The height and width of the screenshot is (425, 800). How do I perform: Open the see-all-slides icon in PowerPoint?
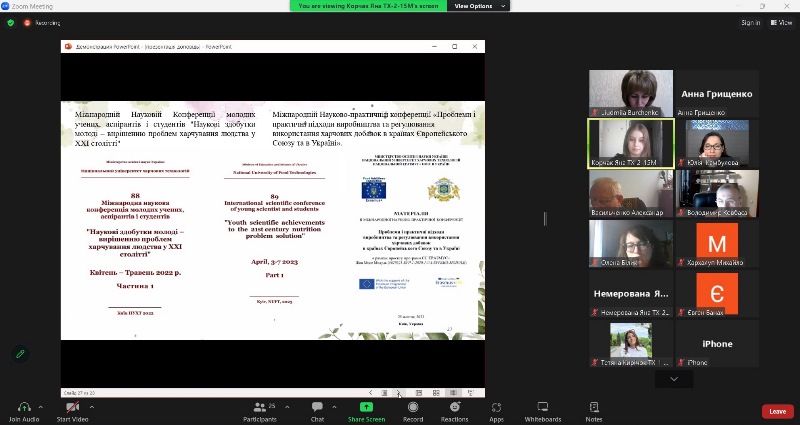coord(384,393)
